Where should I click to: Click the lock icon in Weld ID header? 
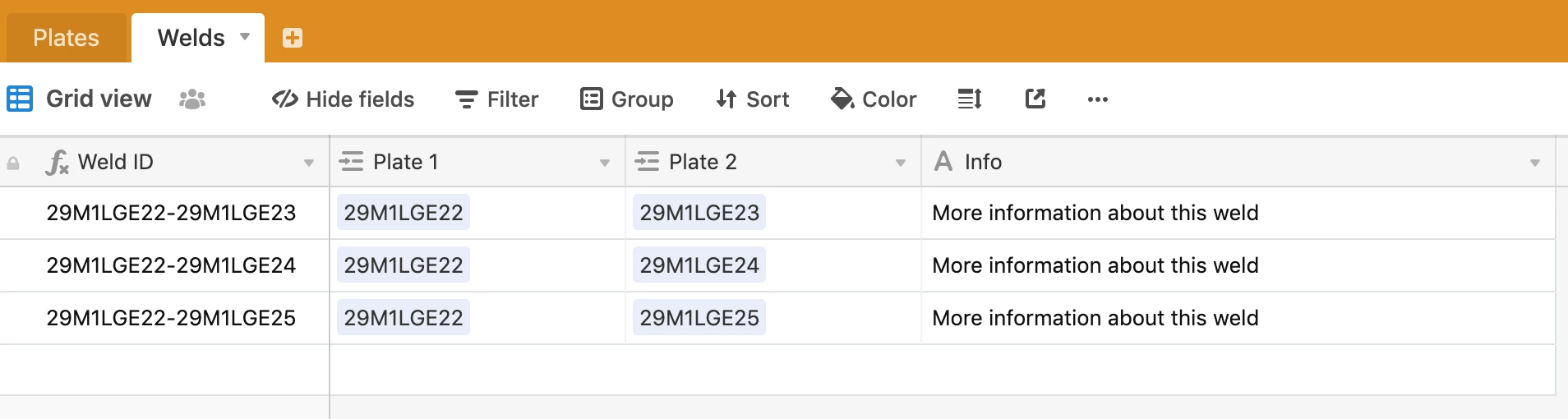pyautogui.click(x=13, y=163)
